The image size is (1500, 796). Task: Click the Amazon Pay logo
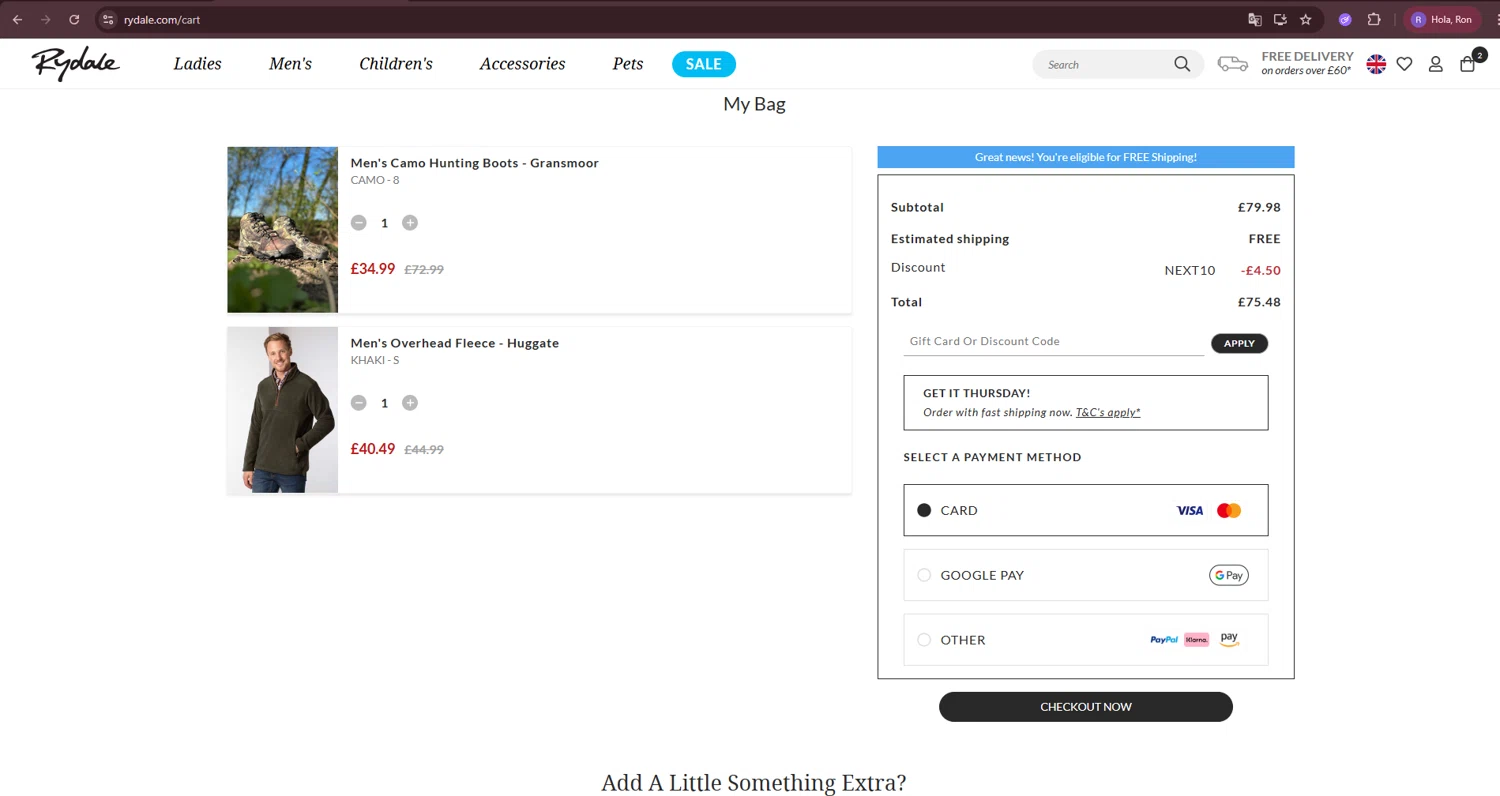click(x=1230, y=639)
